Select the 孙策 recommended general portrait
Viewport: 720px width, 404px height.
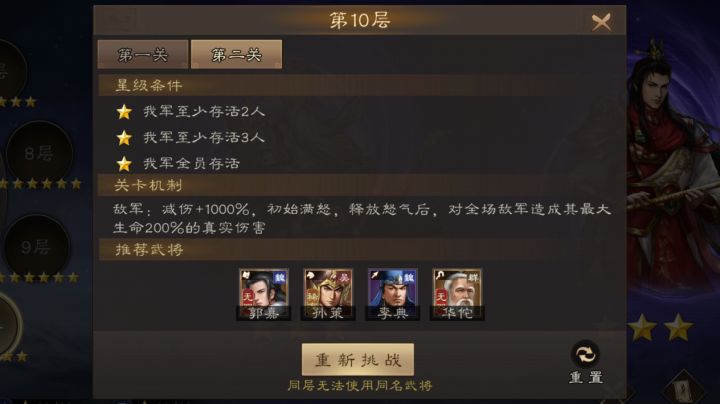click(x=328, y=294)
